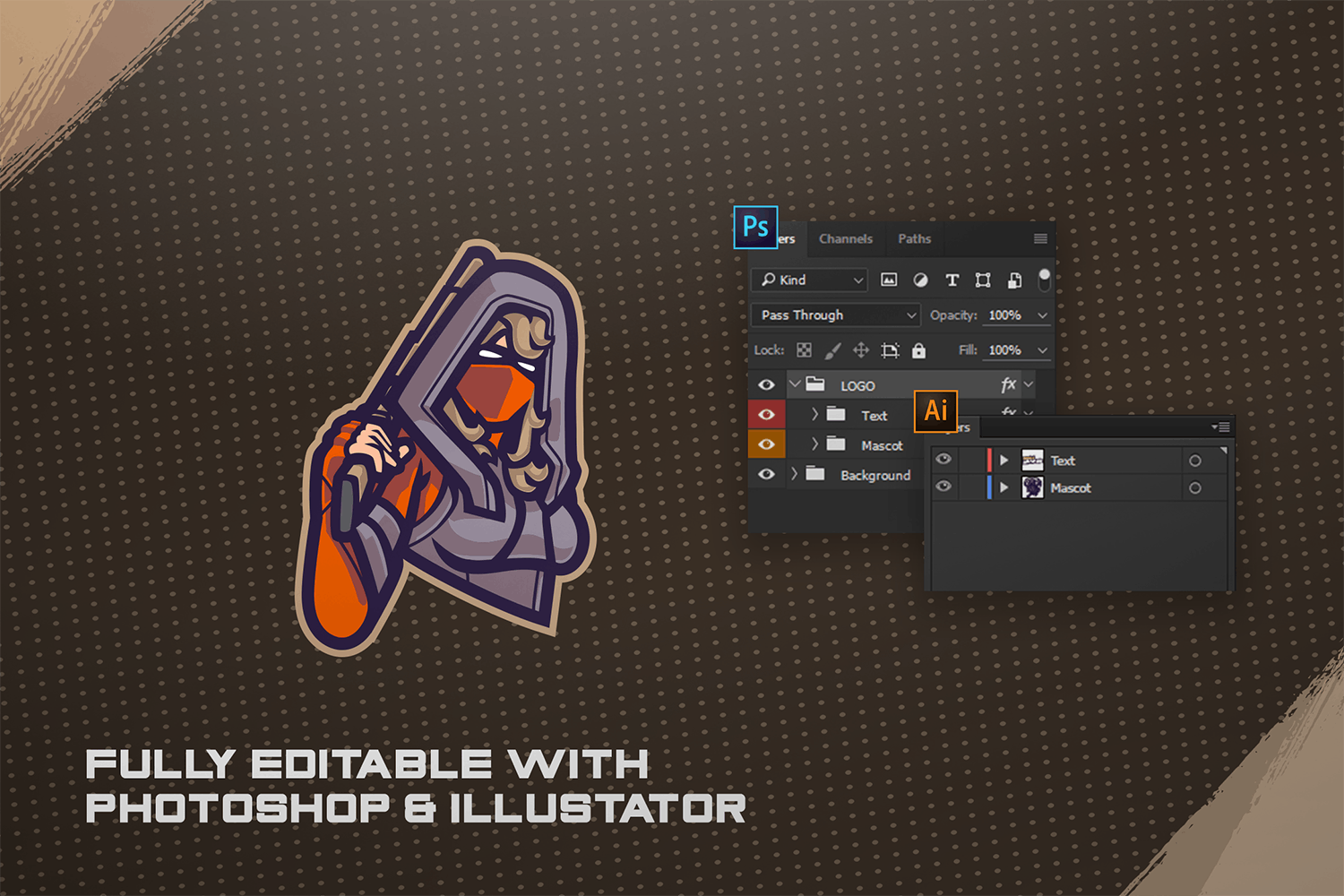Expand LOGO layer effects arrow beside fx
The width and height of the screenshot is (1344, 896).
pyautogui.click(x=1029, y=384)
